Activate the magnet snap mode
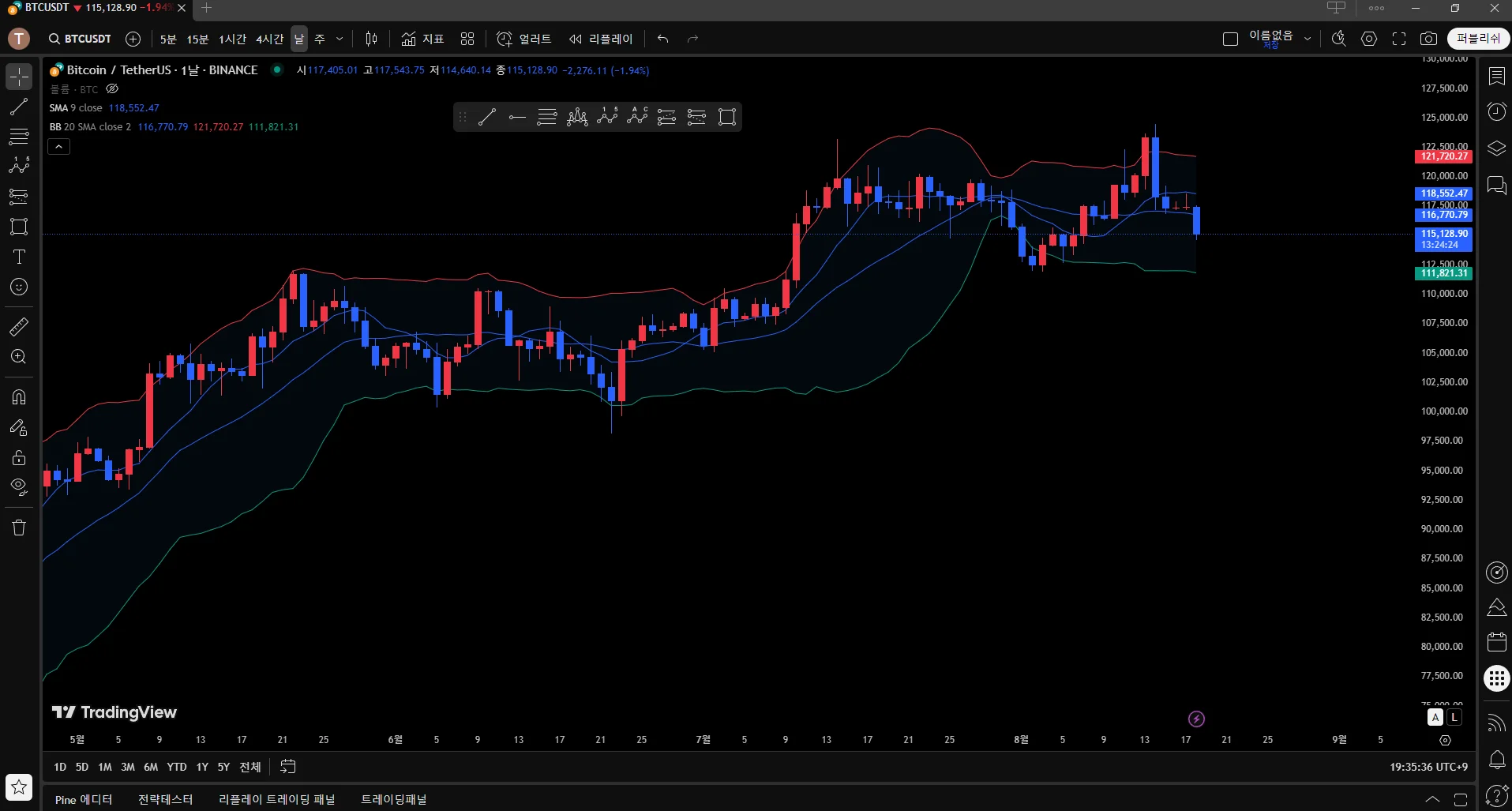 [19, 397]
